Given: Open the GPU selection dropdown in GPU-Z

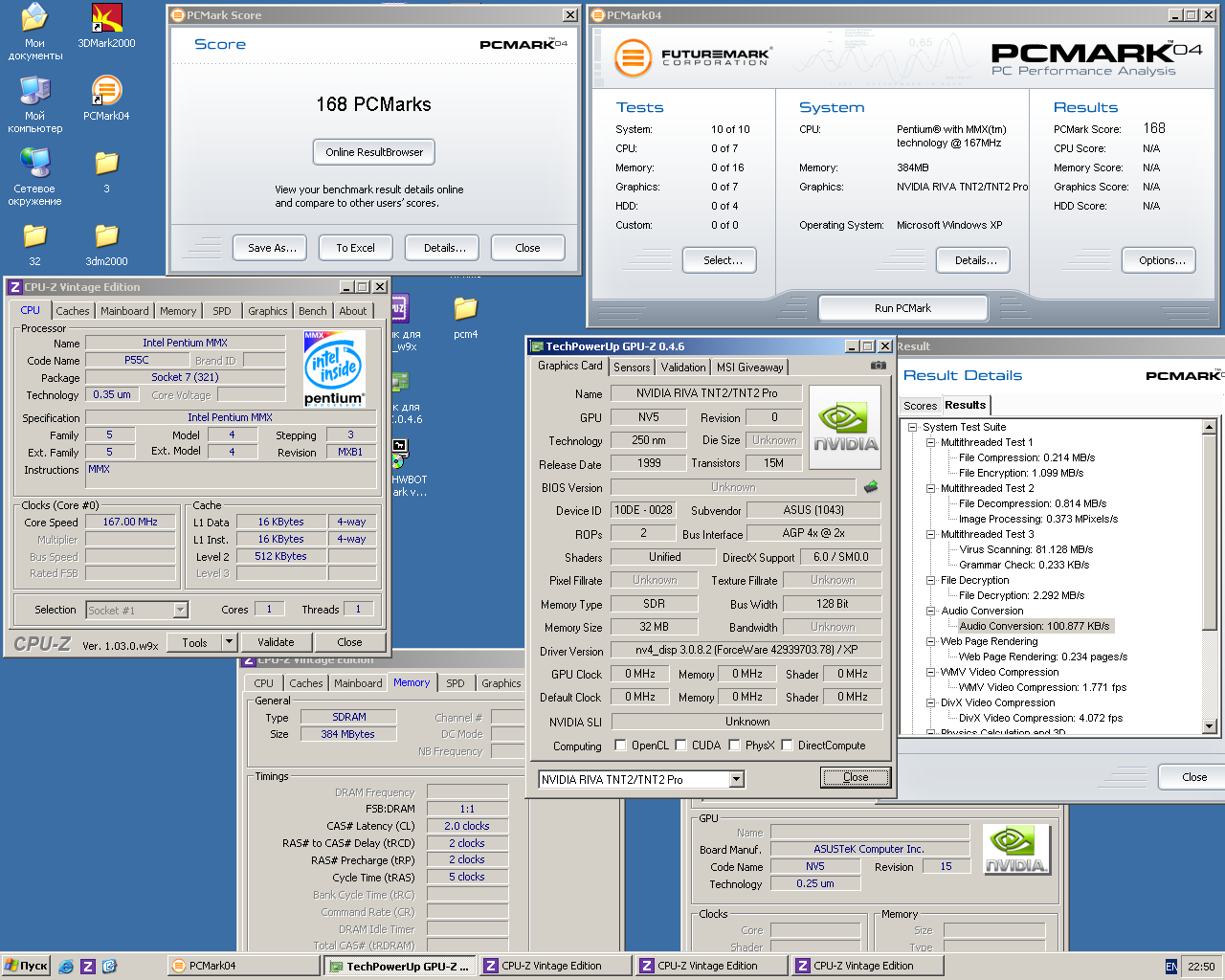Looking at the screenshot, I should click(x=736, y=780).
